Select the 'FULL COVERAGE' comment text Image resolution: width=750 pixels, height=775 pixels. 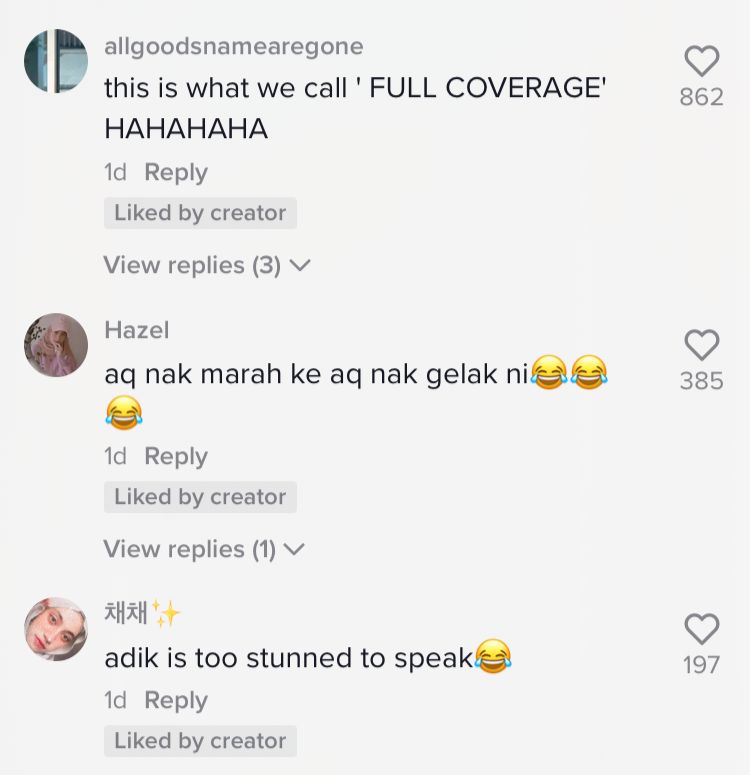click(x=355, y=109)
